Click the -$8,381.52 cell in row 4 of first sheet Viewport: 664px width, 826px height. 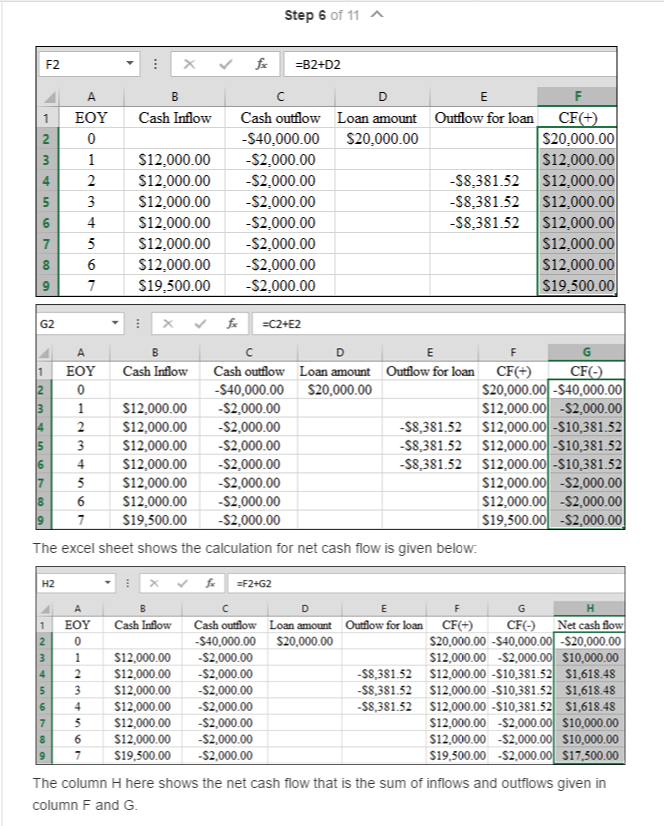pos(484,181)
